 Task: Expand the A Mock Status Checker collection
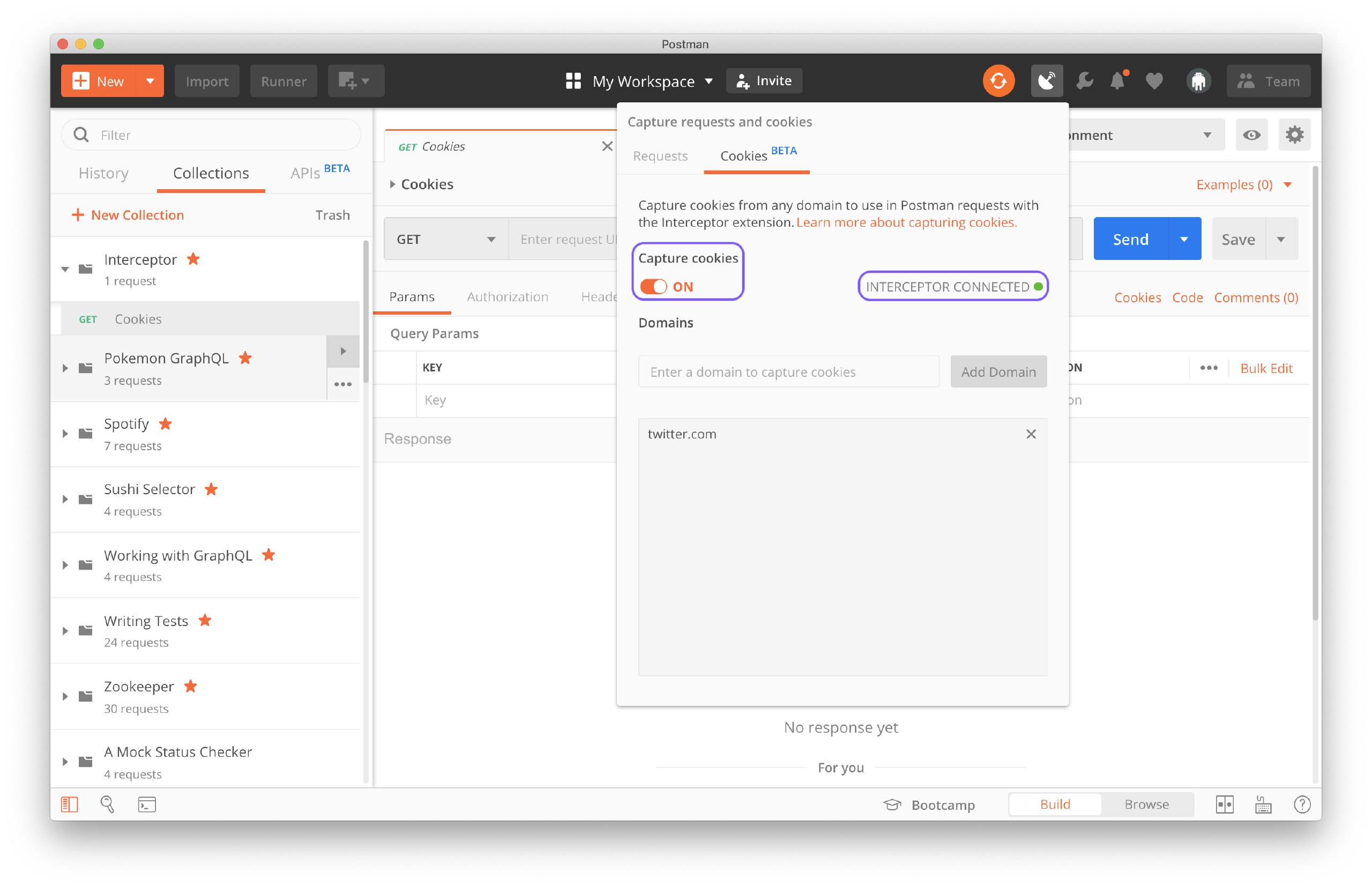(65, 761)
